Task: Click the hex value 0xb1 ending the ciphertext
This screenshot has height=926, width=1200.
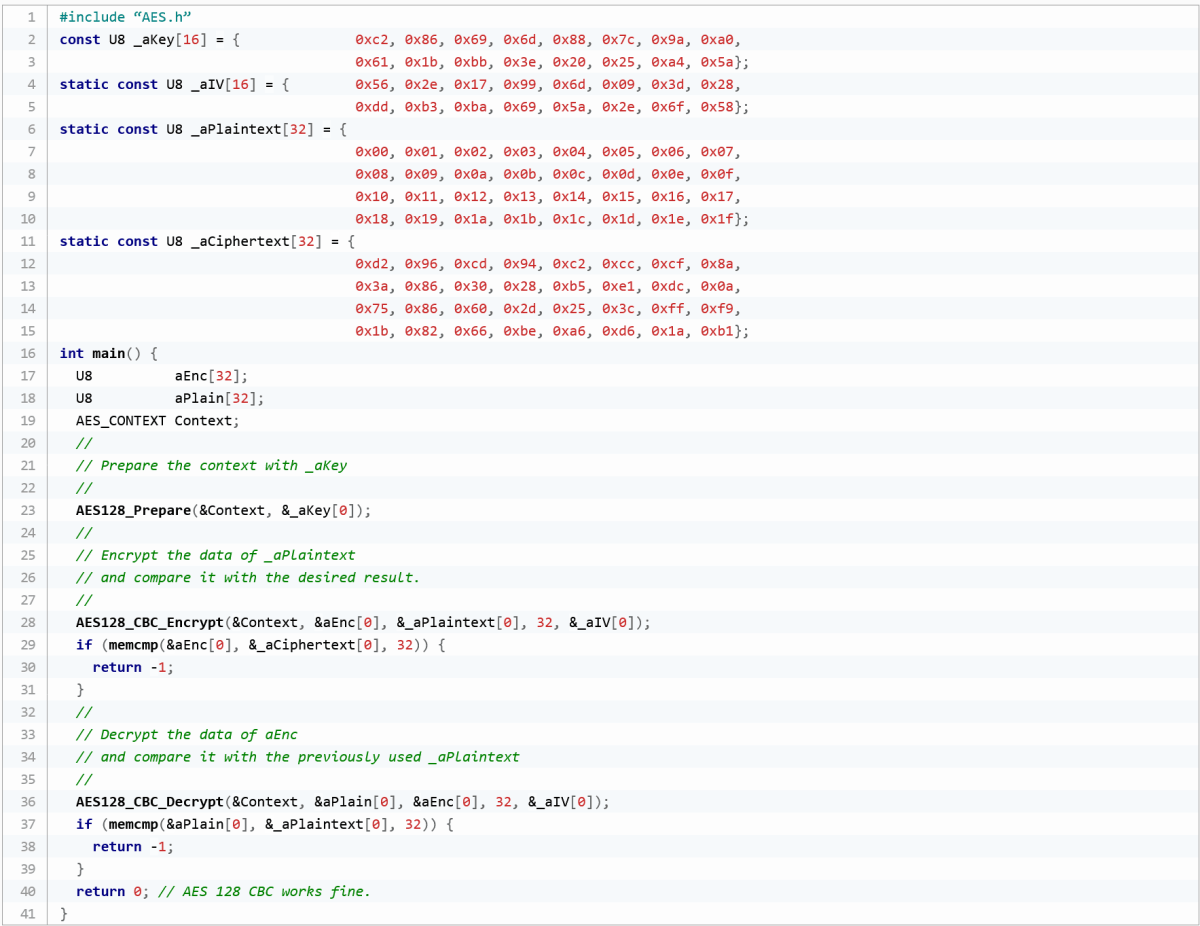Action: pyautogui.click(x=717, y=331)
